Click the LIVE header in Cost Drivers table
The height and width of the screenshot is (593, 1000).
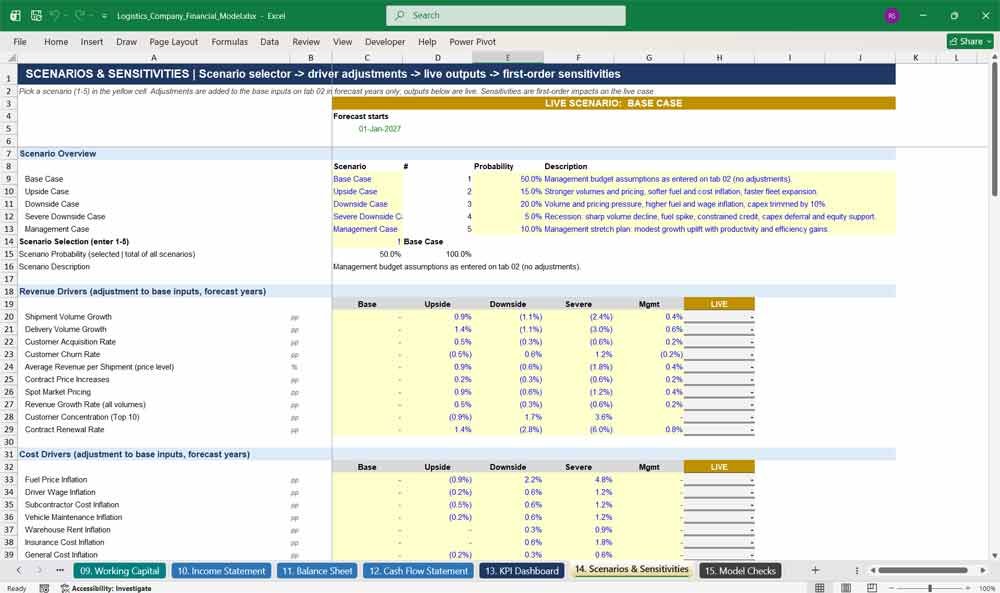click(719, 467)
